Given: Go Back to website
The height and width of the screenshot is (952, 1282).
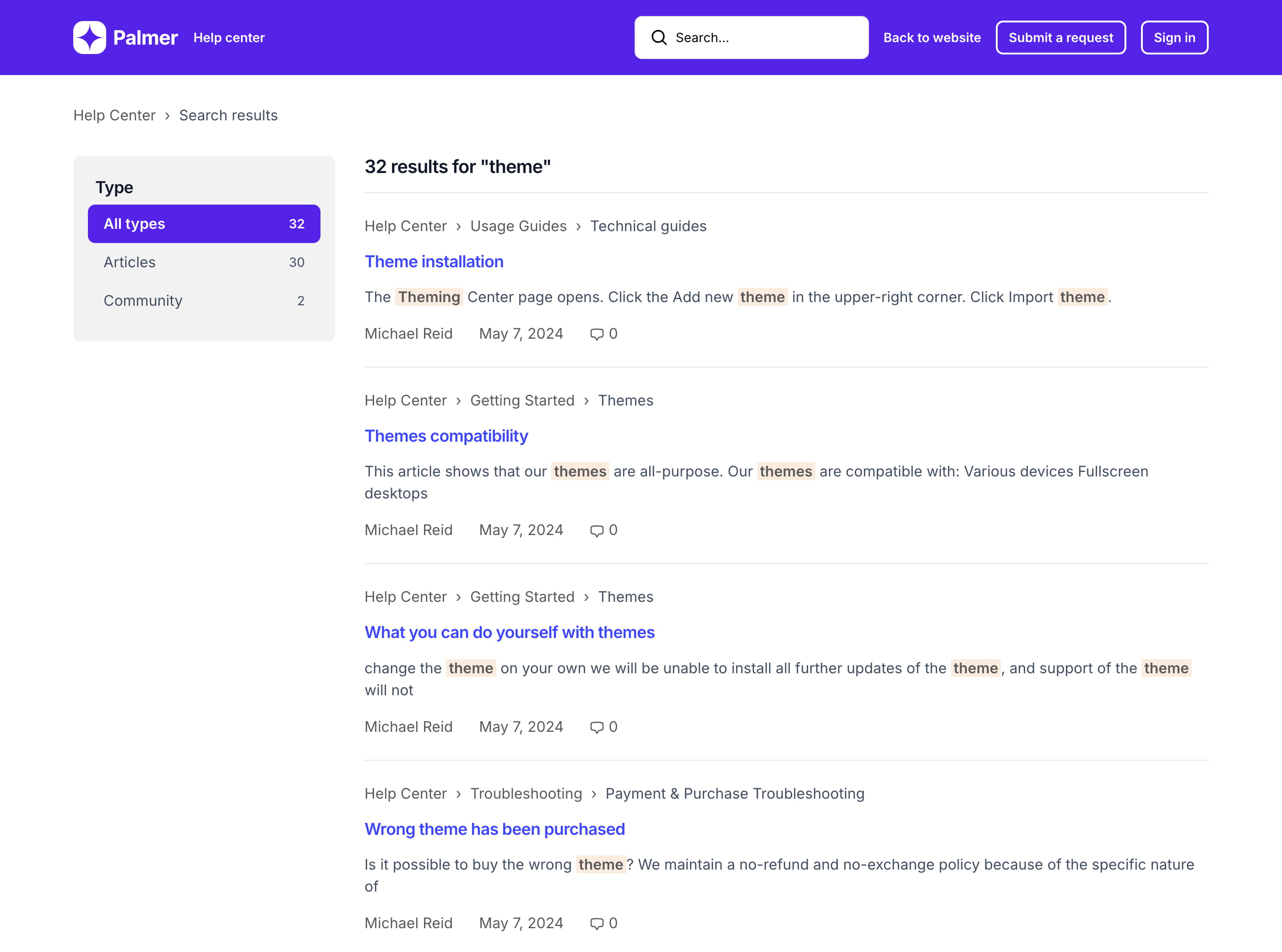Looking at the screenshot, I should point(932,38).
